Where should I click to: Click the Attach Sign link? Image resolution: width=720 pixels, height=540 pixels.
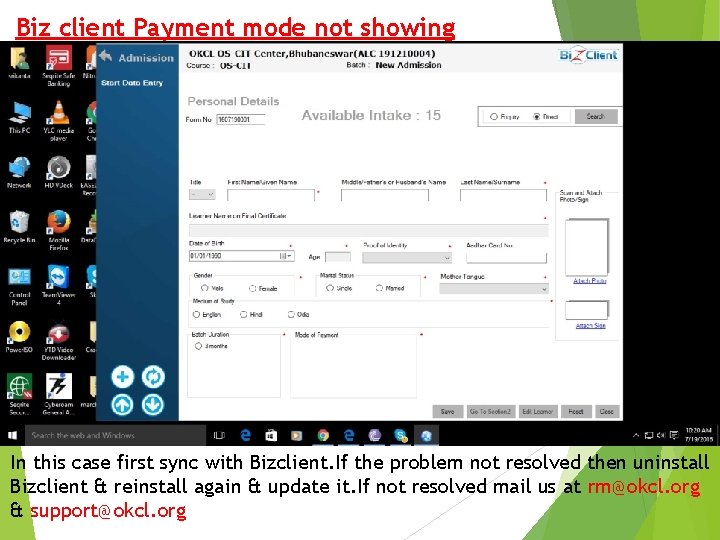pyautogui.click(x=591, y=326)
